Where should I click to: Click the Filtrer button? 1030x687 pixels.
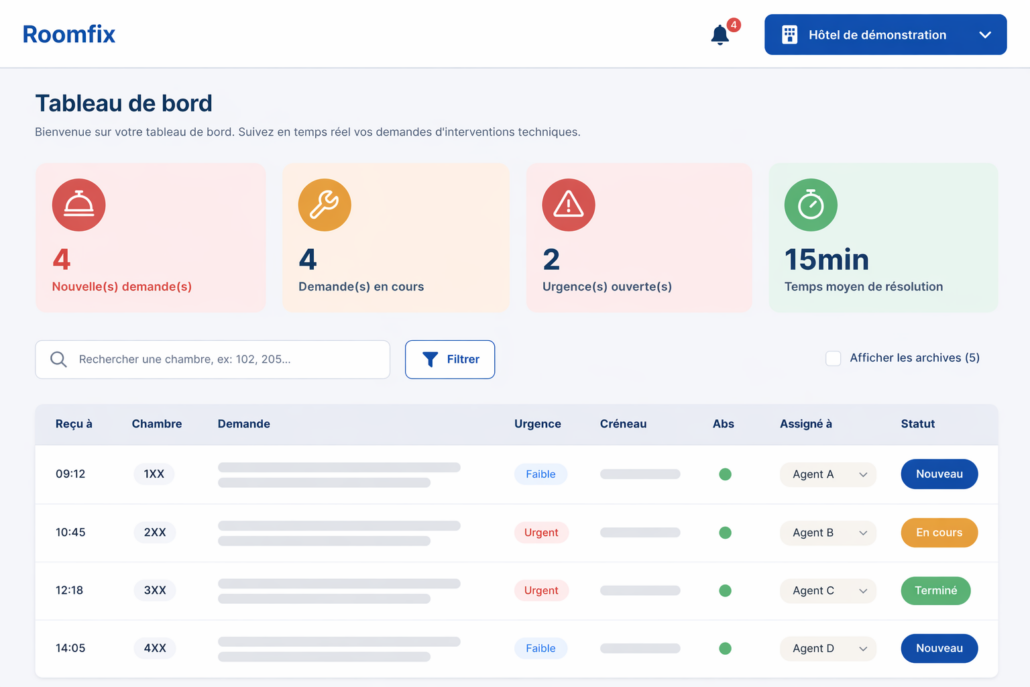(450, 360)
